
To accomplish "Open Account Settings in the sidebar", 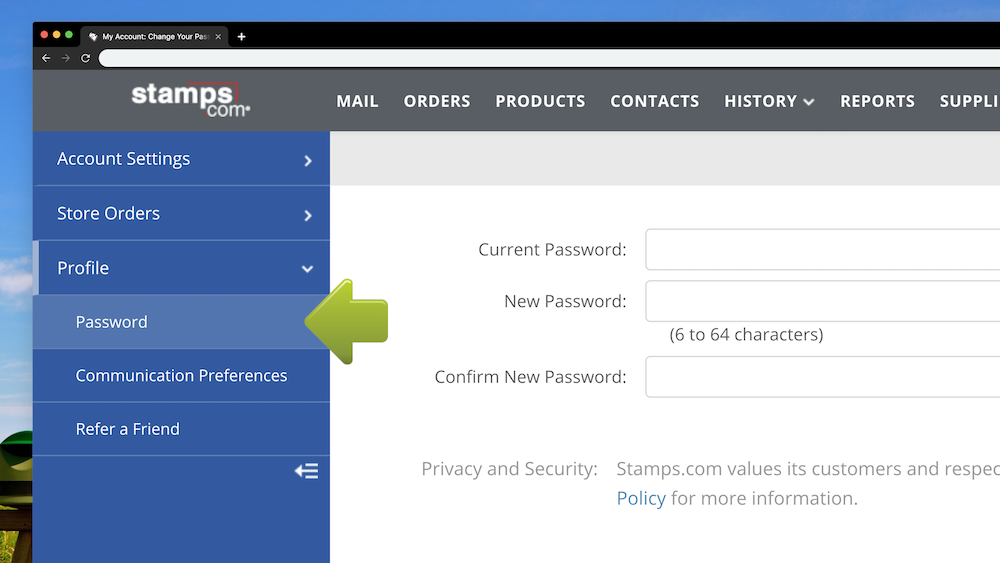I will 181,159.
